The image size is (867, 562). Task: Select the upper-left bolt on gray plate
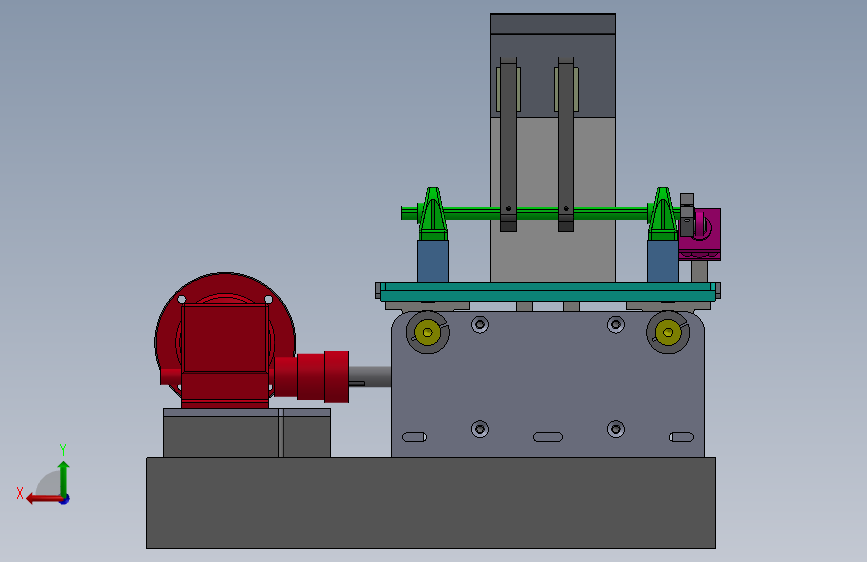(x=480, y=324)
